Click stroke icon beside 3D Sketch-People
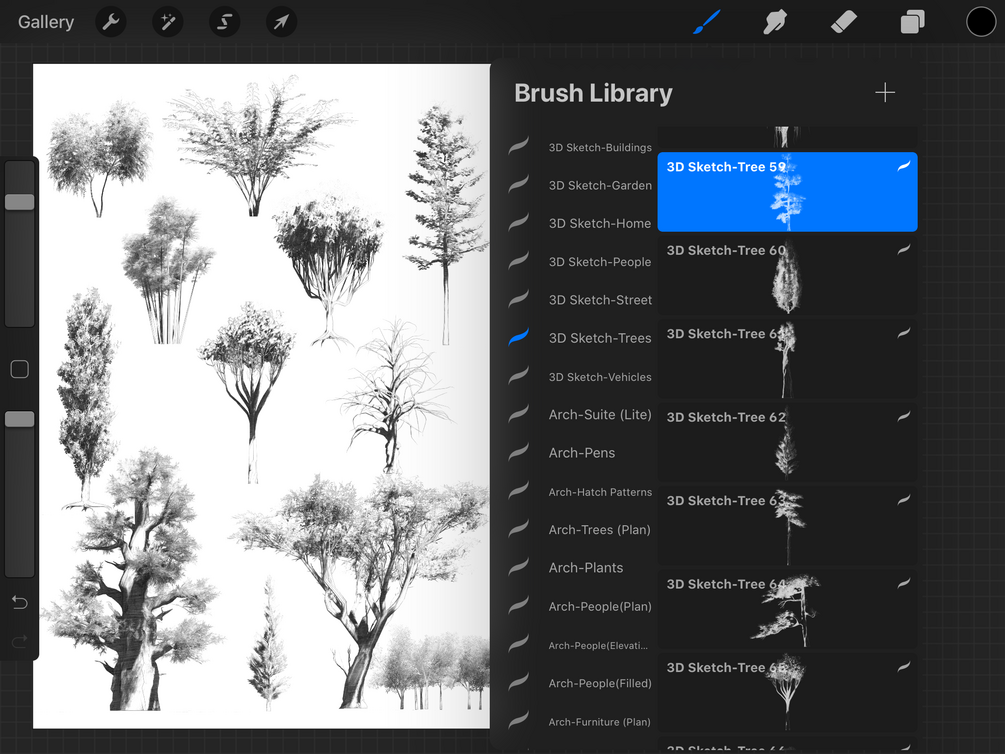This screenshot has width=1005, height=754. point(519,261)
